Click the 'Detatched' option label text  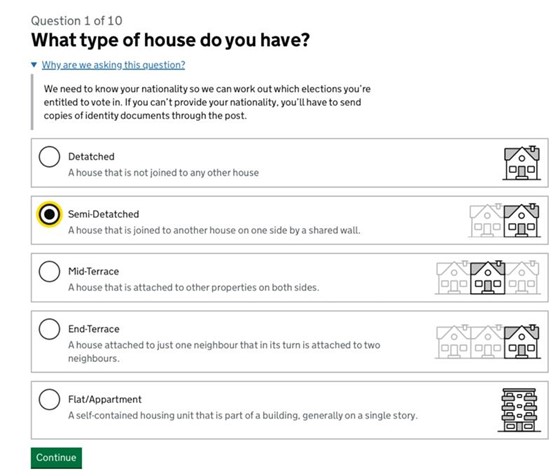pyautogui.click(x=91, y=157)
